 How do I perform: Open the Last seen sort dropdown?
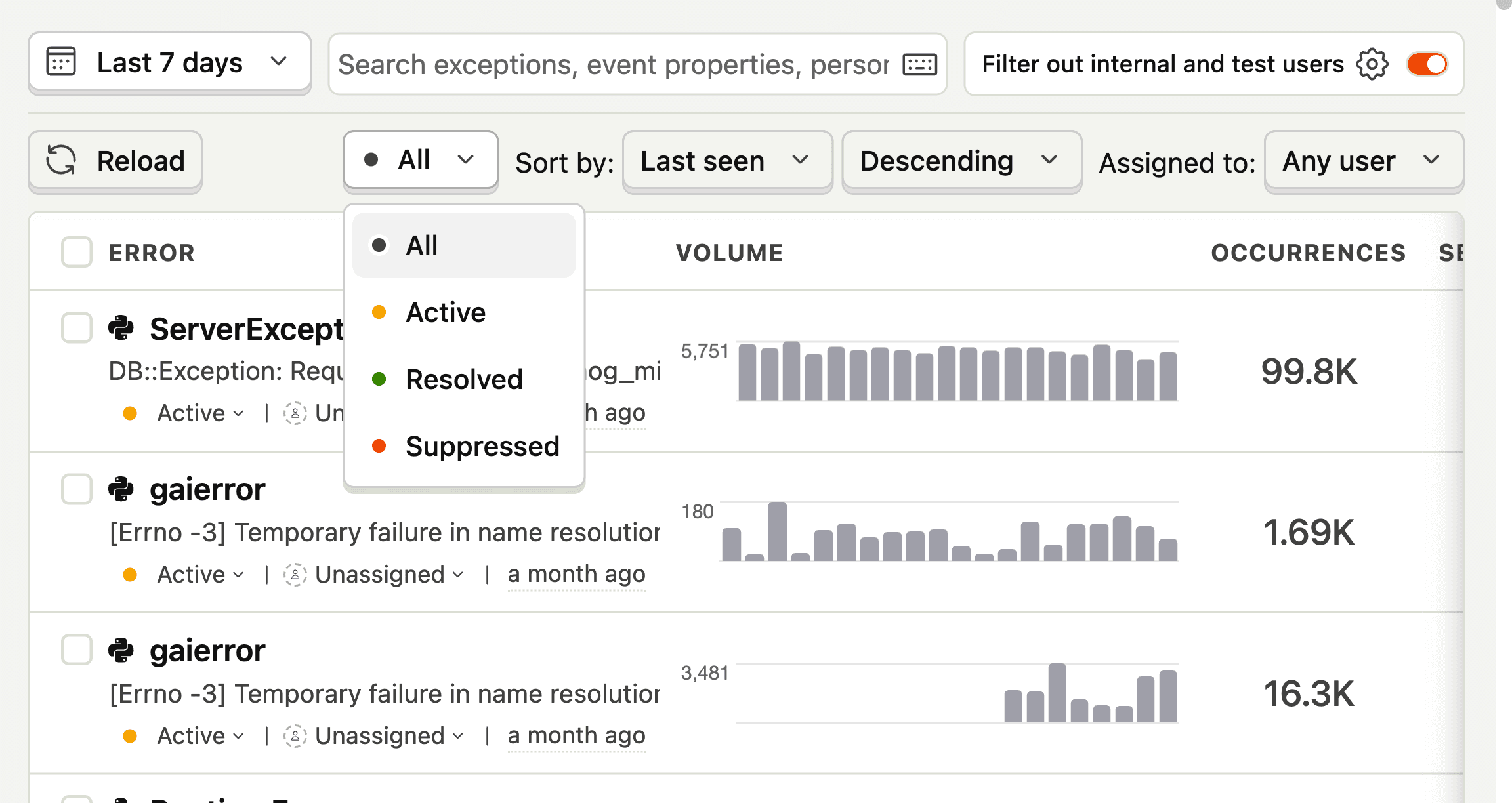pyautogui.click(x=727, y=161)
